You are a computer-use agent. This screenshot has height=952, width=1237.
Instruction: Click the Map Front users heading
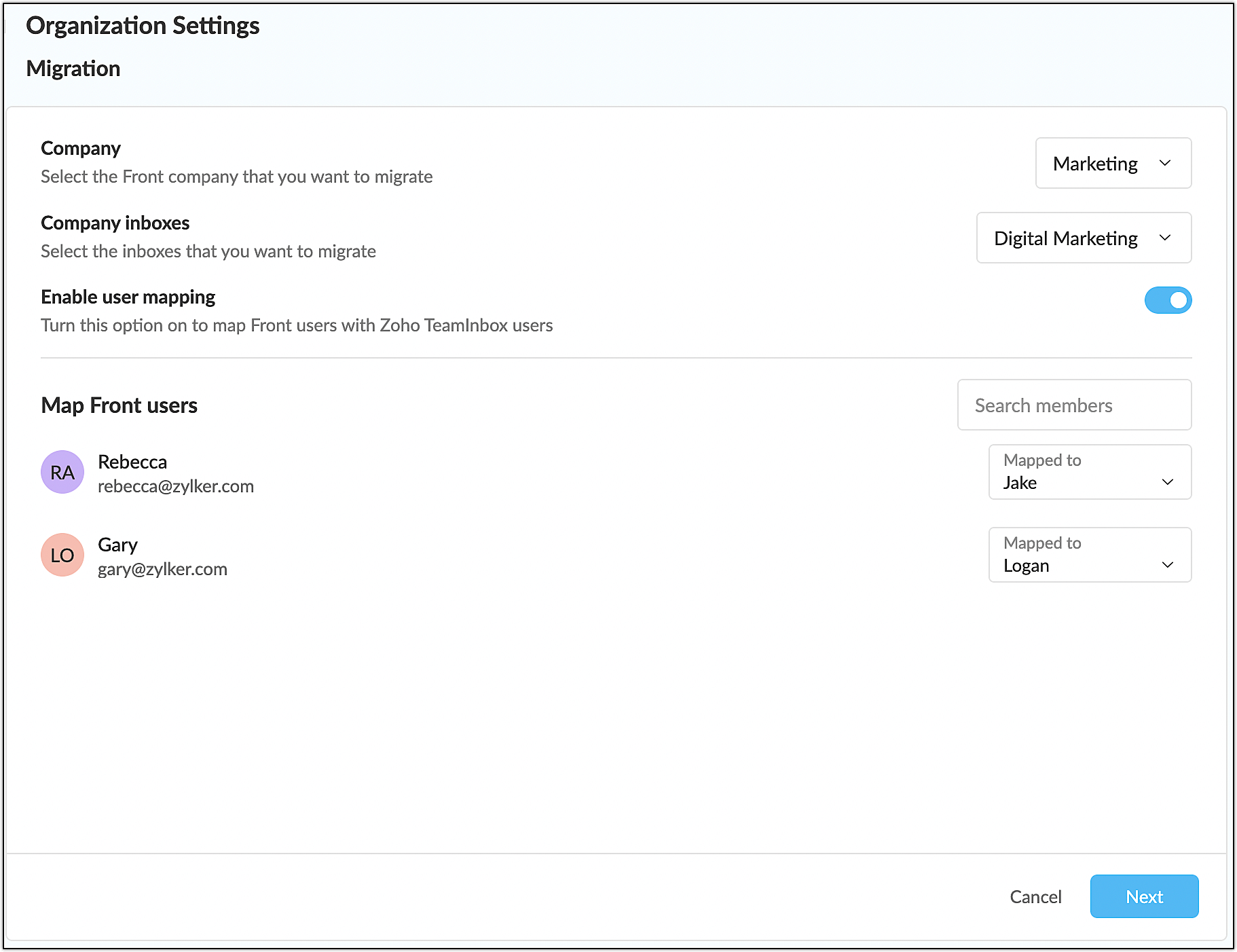click(119, 405)
